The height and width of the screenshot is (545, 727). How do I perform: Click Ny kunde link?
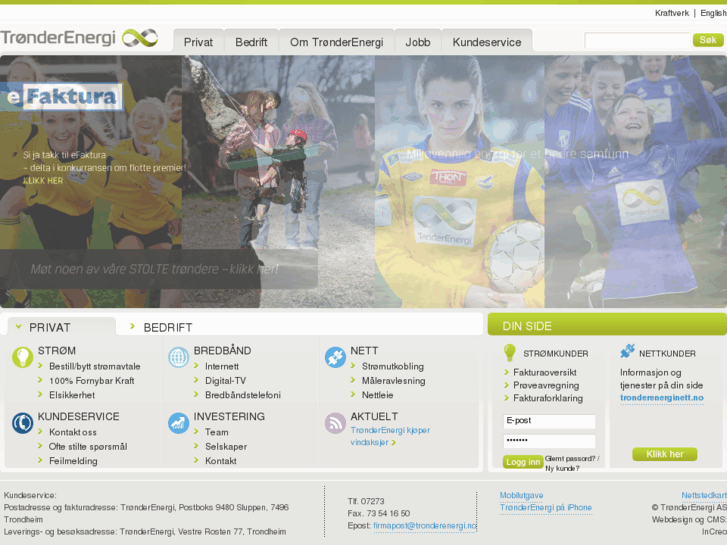click(x=562, y=468)
